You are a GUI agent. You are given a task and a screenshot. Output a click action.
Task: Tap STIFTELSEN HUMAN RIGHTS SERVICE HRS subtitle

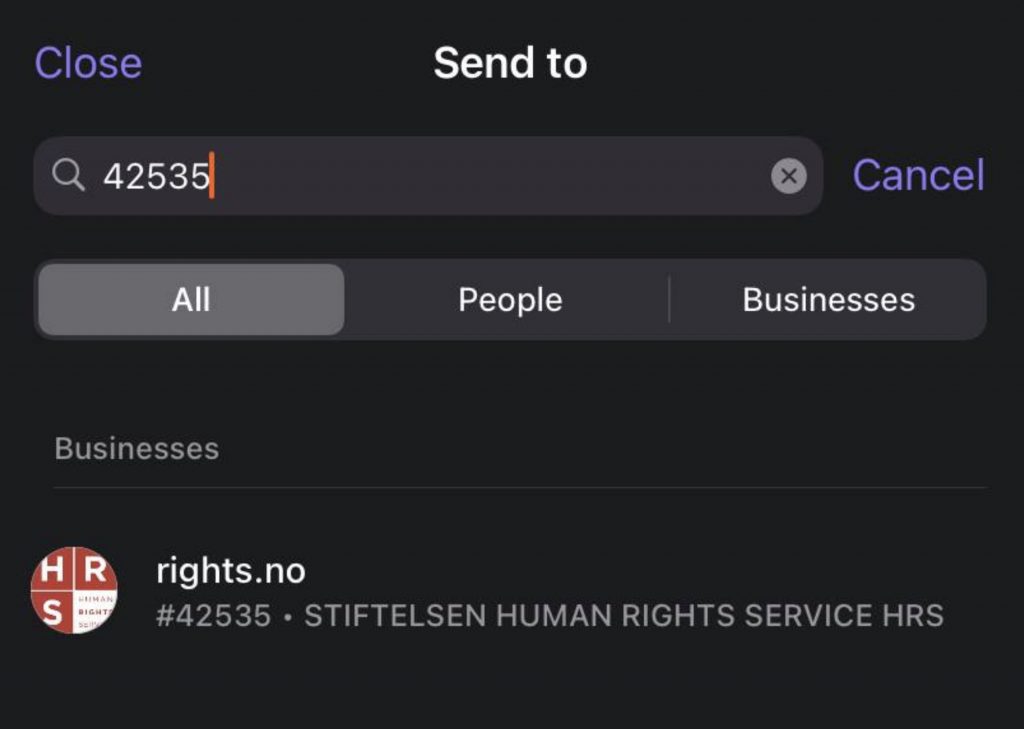[x=623, y=616]
